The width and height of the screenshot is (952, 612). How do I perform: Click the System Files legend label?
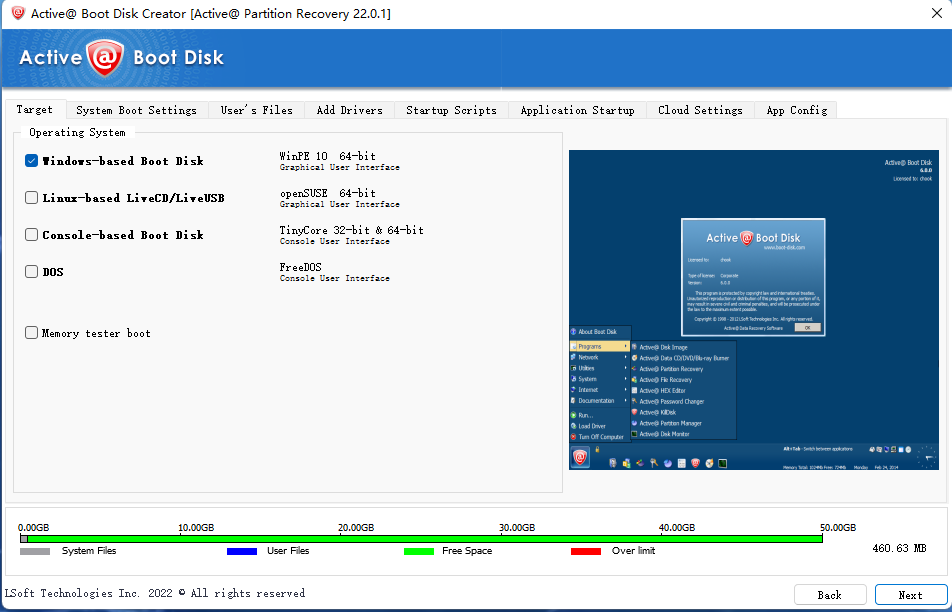tap(89, 551)
